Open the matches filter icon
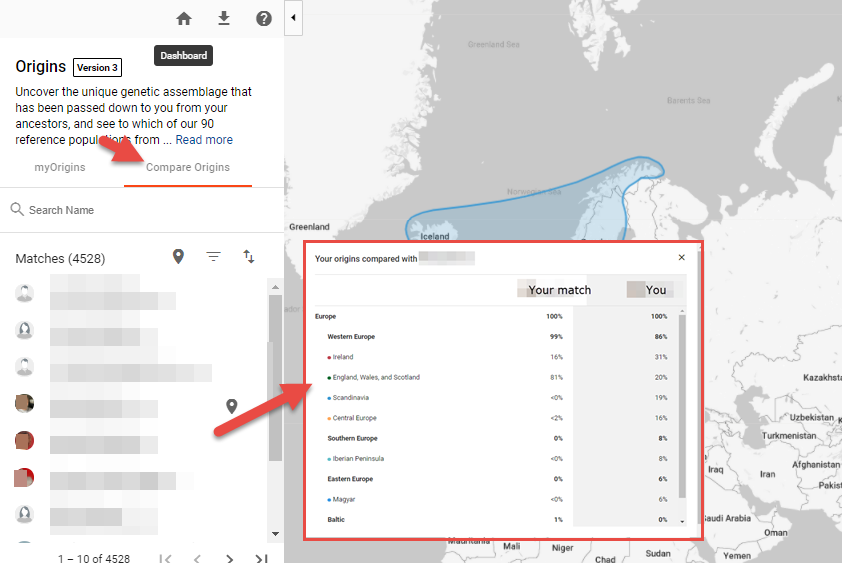Screen dimensions: 842x566 [x=214, y=257]
